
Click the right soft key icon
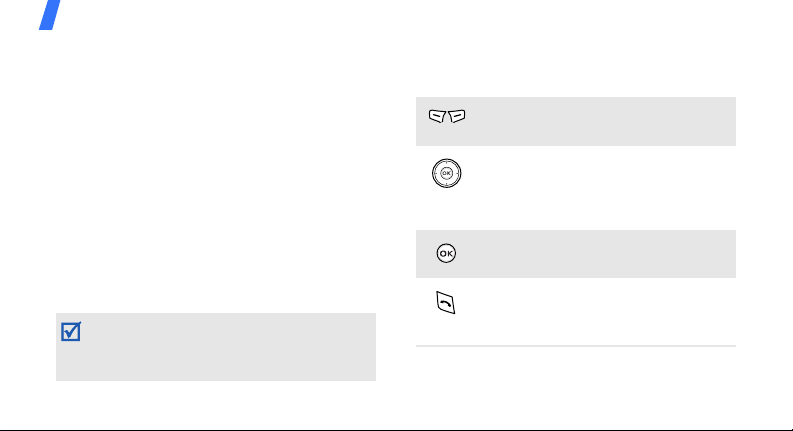(457, 116)
